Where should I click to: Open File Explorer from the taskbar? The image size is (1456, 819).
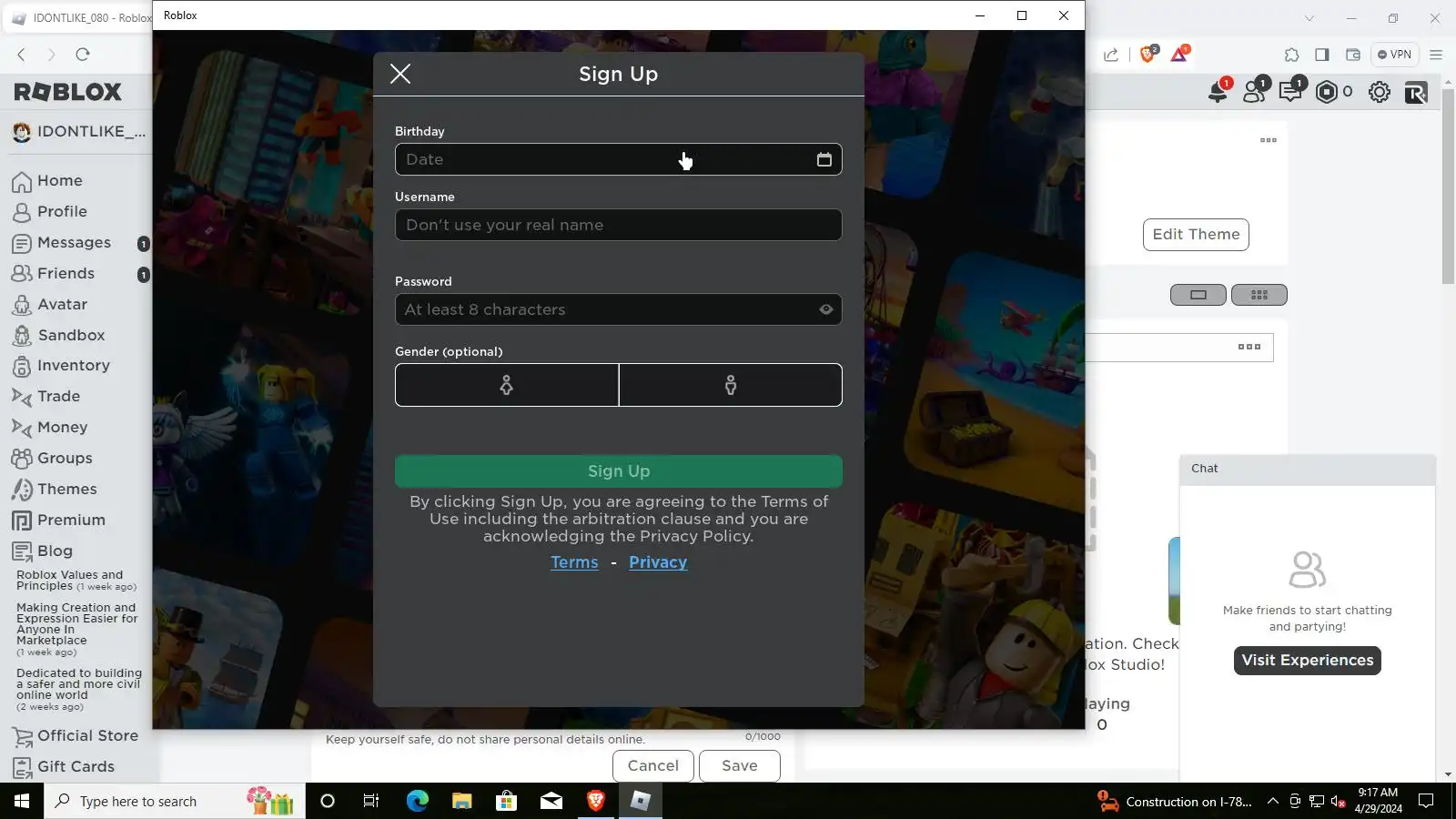[x=462, y=801]
